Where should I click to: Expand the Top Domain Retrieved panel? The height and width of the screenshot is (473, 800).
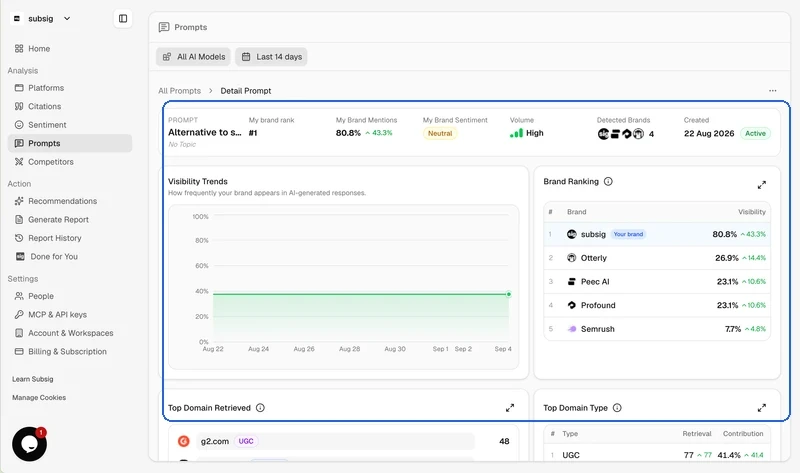click(510, 408)
